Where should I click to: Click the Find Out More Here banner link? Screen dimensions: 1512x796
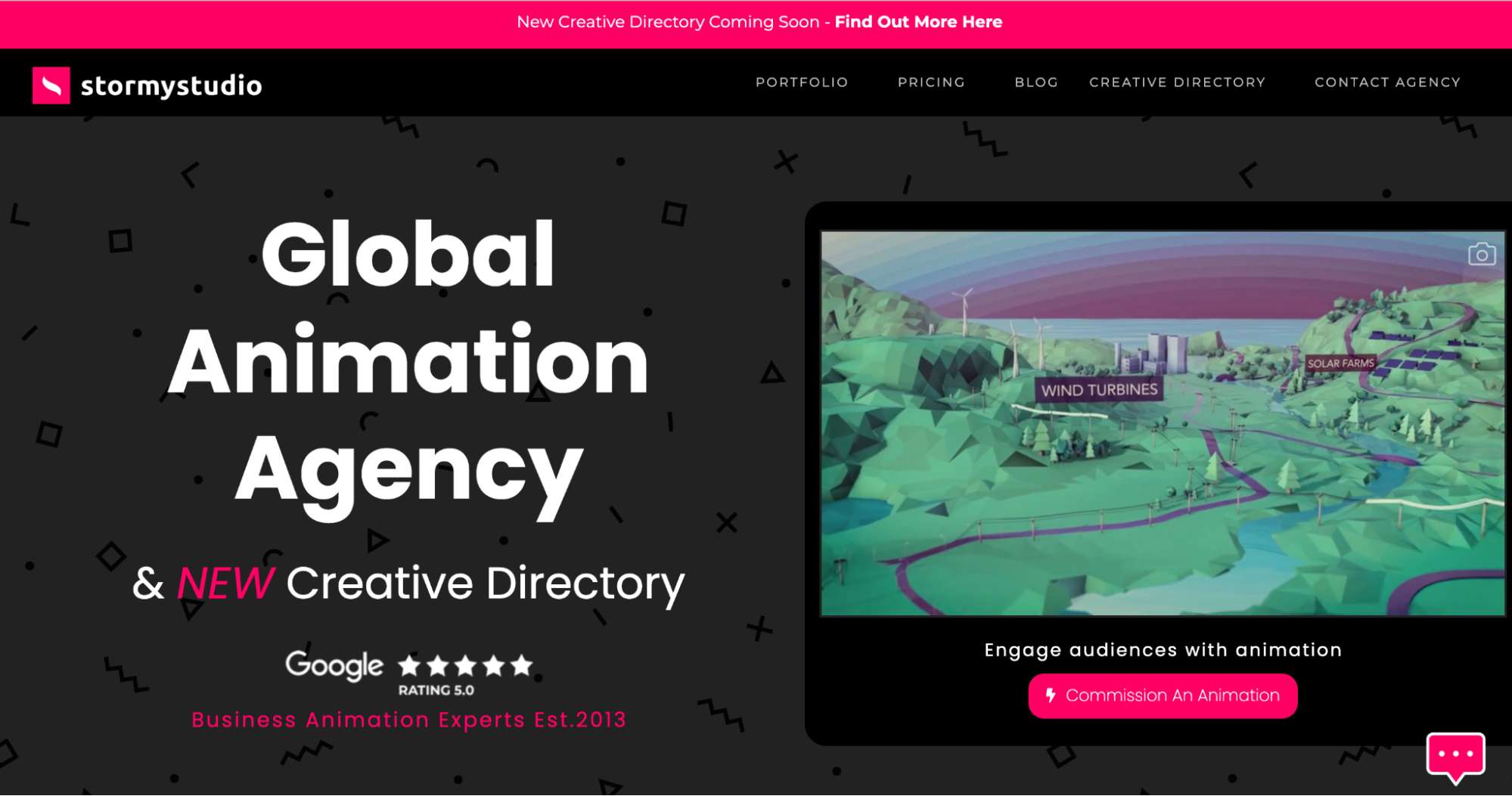(917, 22)
